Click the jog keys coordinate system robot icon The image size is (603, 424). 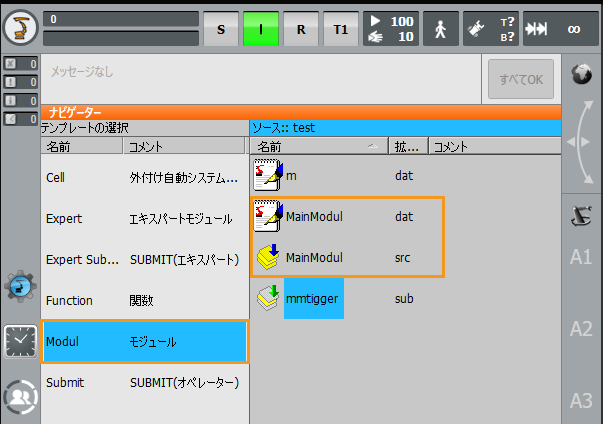coord(581,216)
